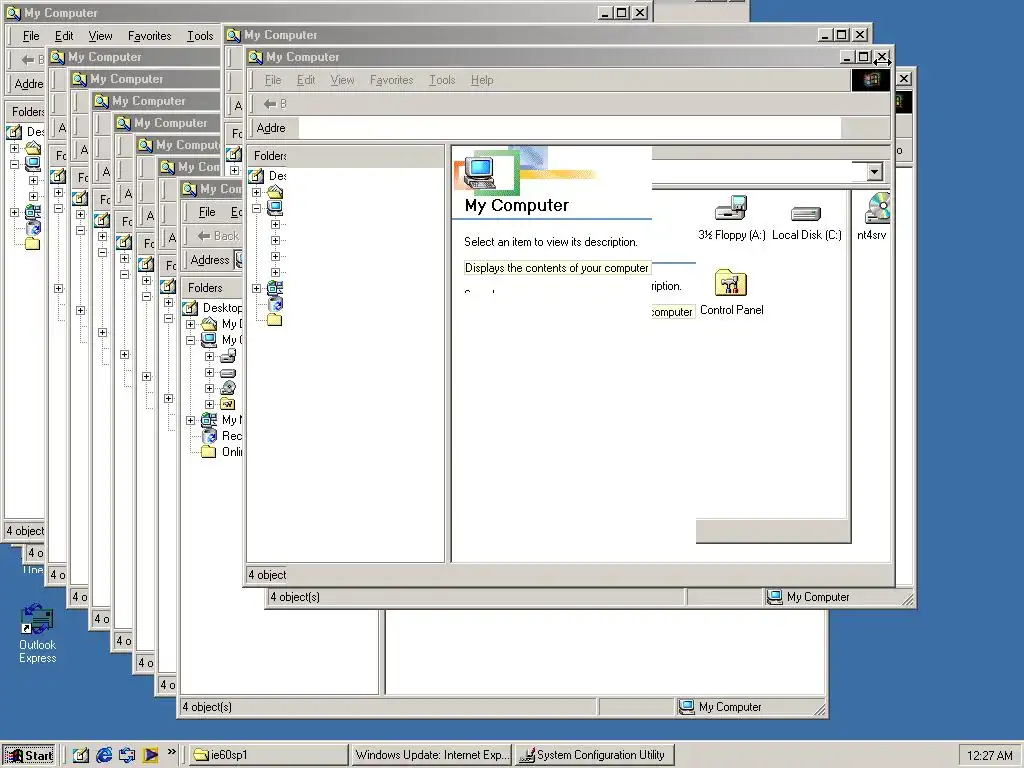
Task: Click the 'My Computer' heading text
Action: tap(517, 205)
